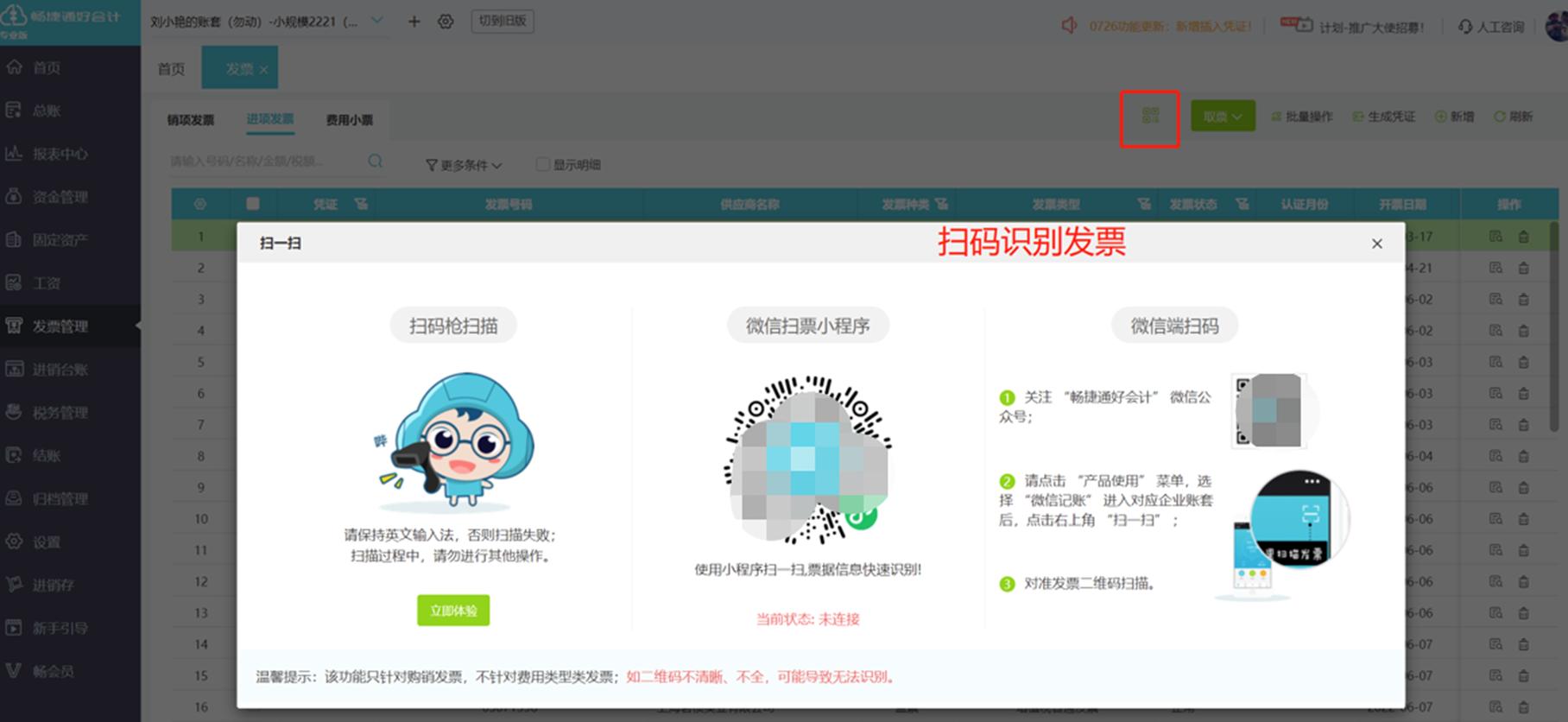Switch to the 销项发票 tab

(191, 120)
